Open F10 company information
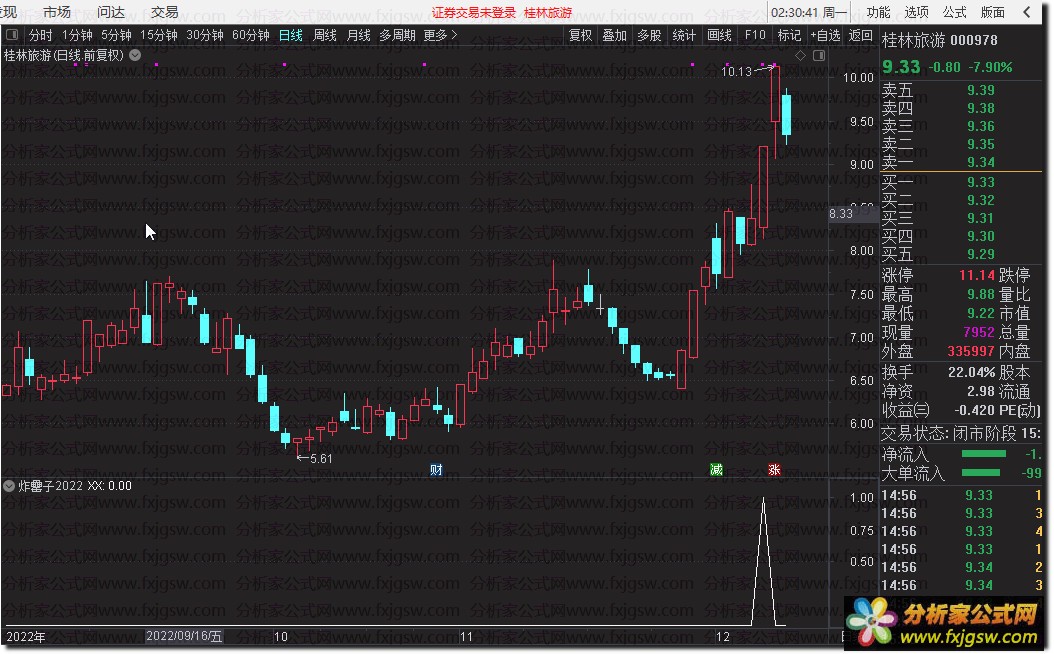 [755, 35]
